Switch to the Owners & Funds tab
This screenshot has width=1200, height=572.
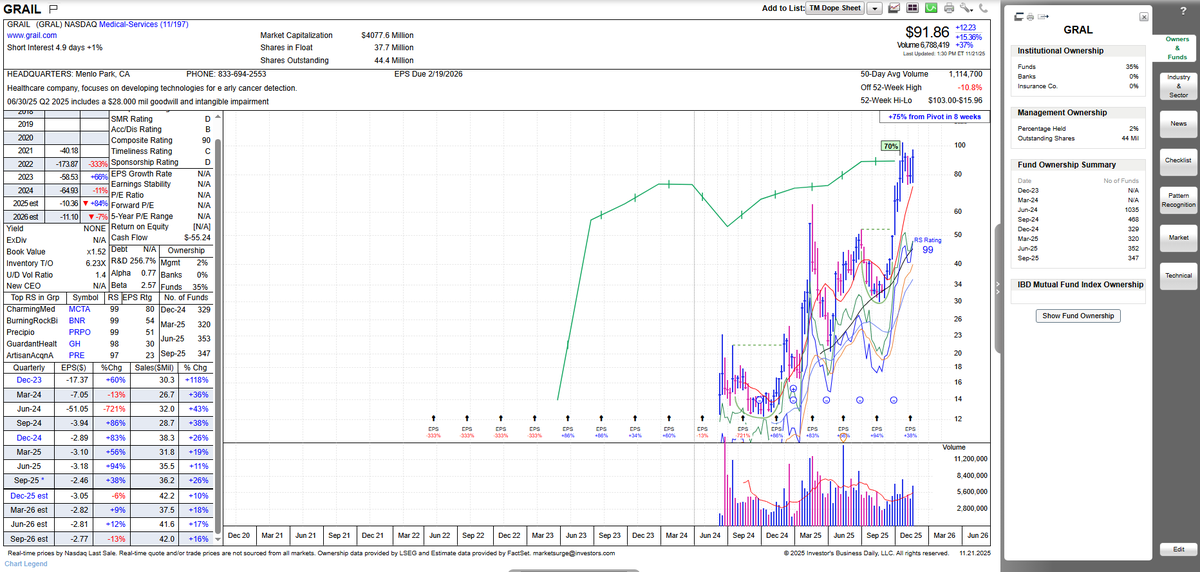1177,47
